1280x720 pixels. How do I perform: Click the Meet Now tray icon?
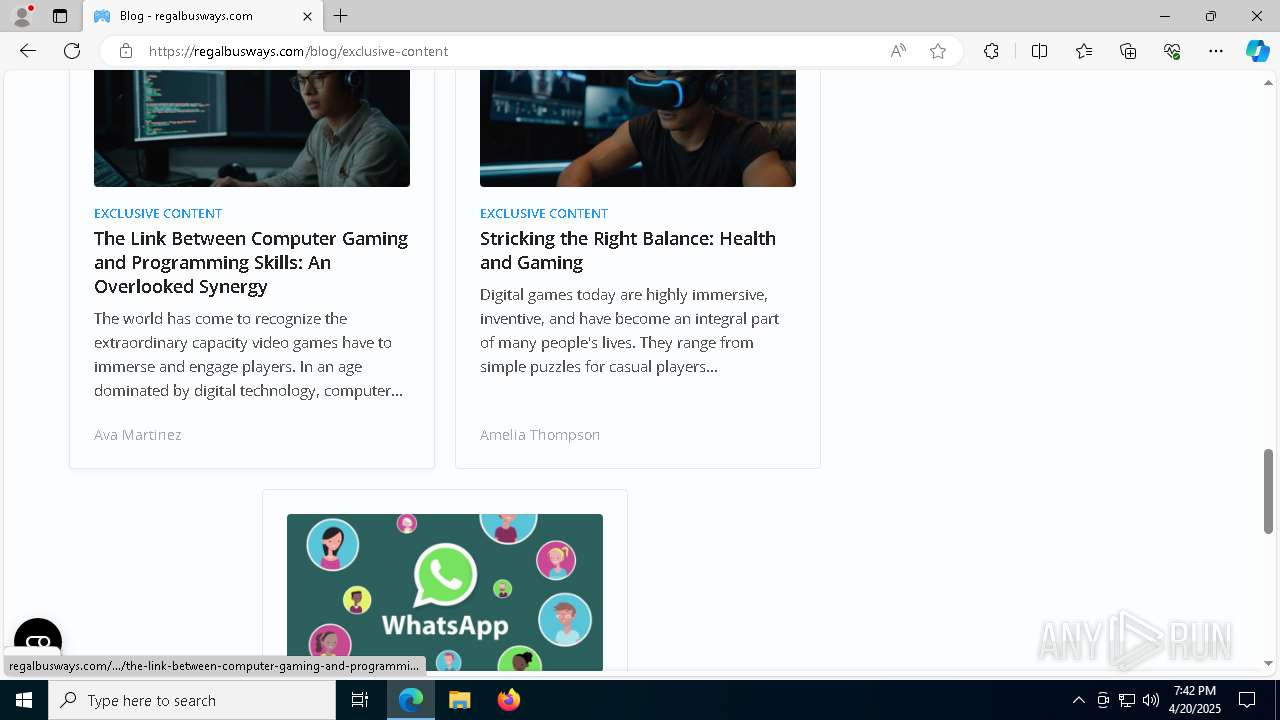click(1103, 700)
